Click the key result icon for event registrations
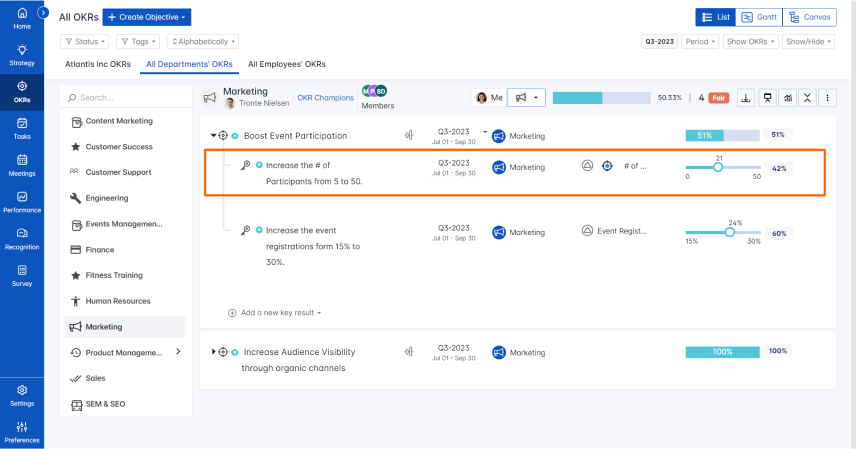 246,231
